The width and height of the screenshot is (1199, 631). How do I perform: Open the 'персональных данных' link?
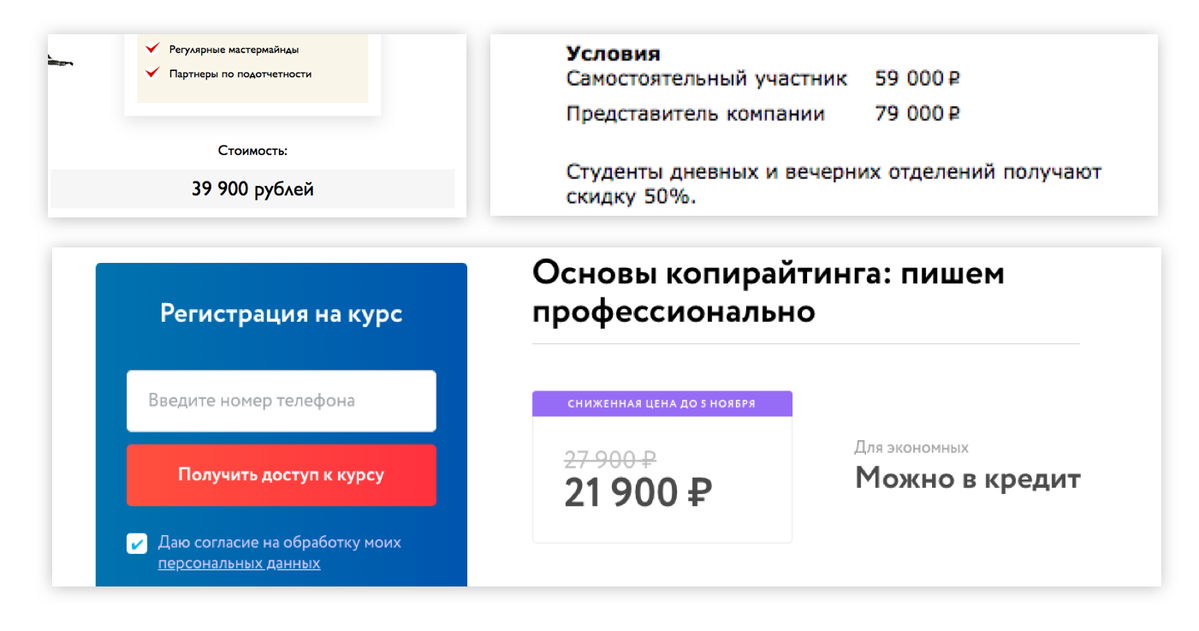(x=239, y=564)
